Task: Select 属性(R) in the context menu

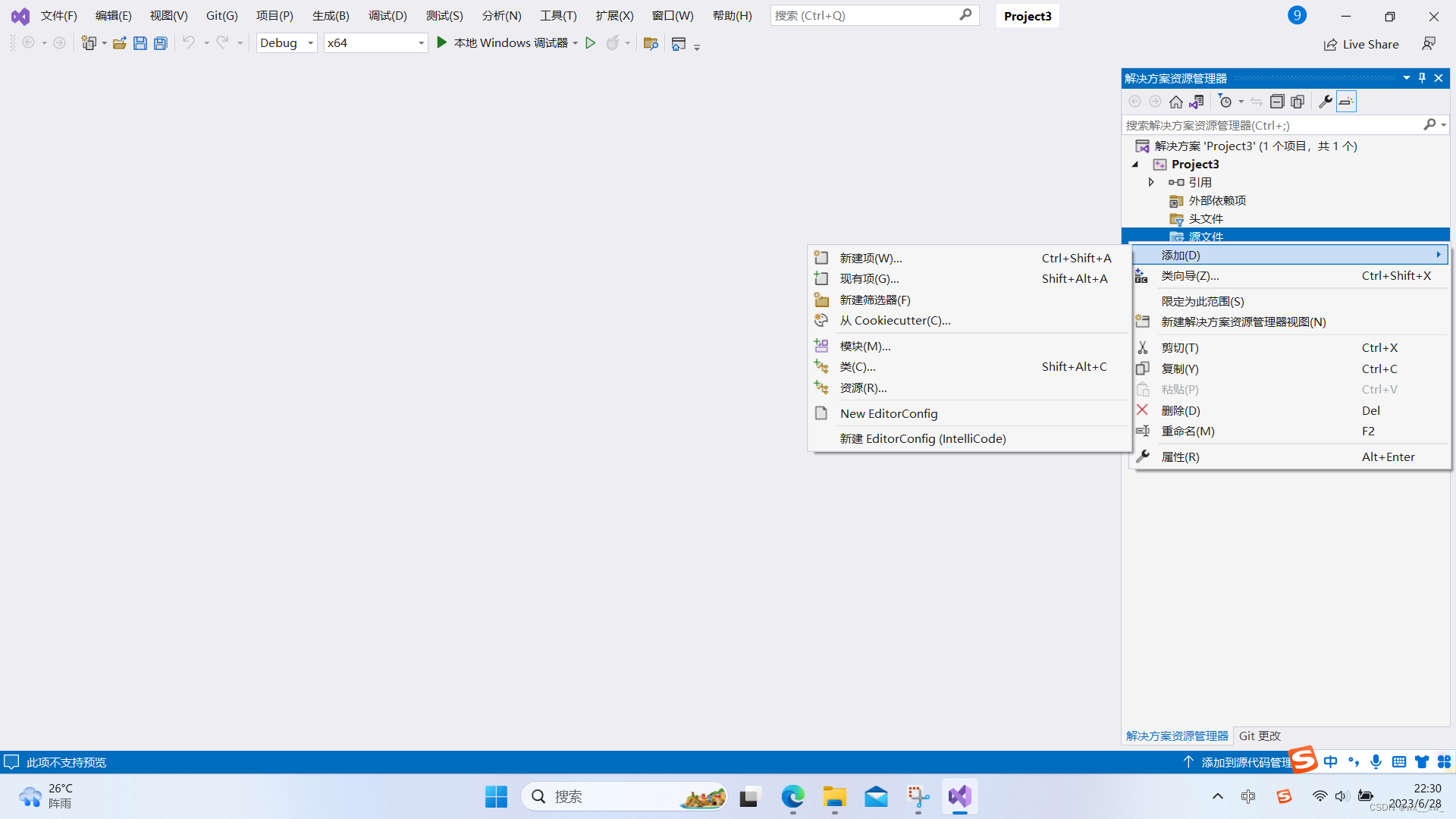Action: click(x=1180, y=457)
